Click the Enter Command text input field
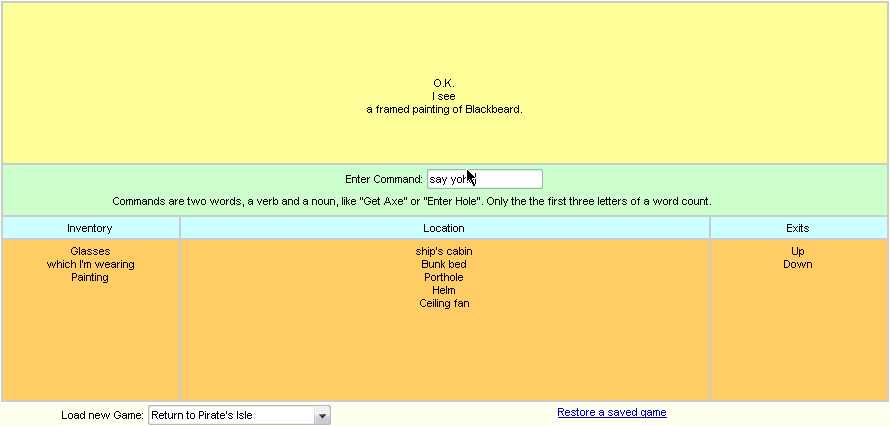Viewport: 890px width, 426px height. click(484, 179)
